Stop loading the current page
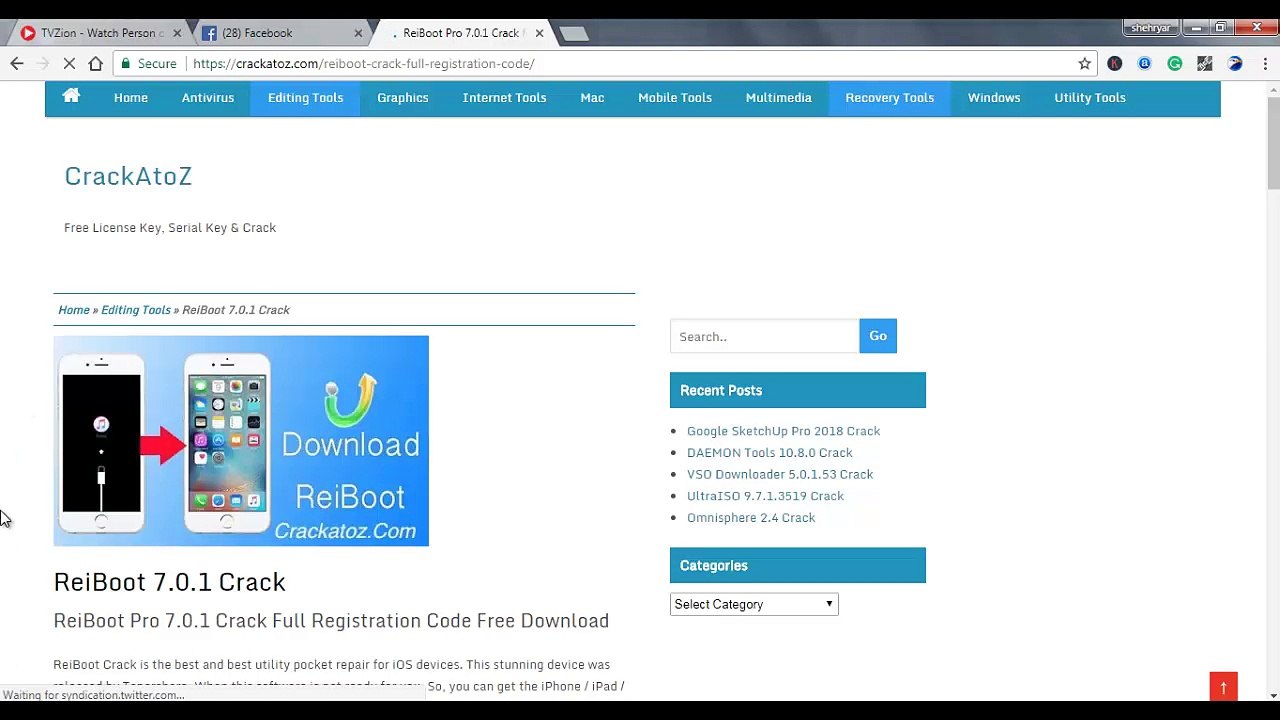Image resolution: width=1280 pixels, height=720 pixels. [x=69, y=63]
